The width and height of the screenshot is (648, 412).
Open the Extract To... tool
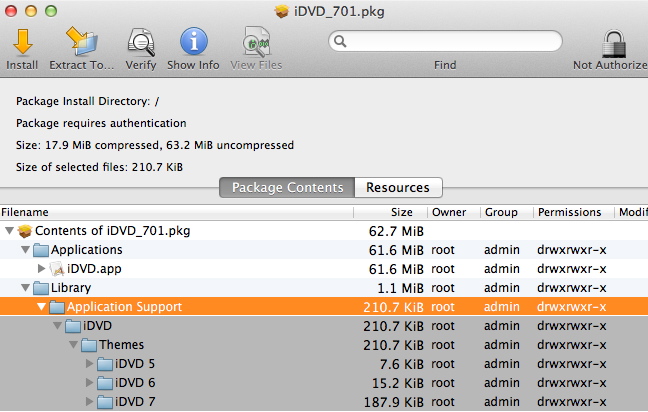point(81,41)
